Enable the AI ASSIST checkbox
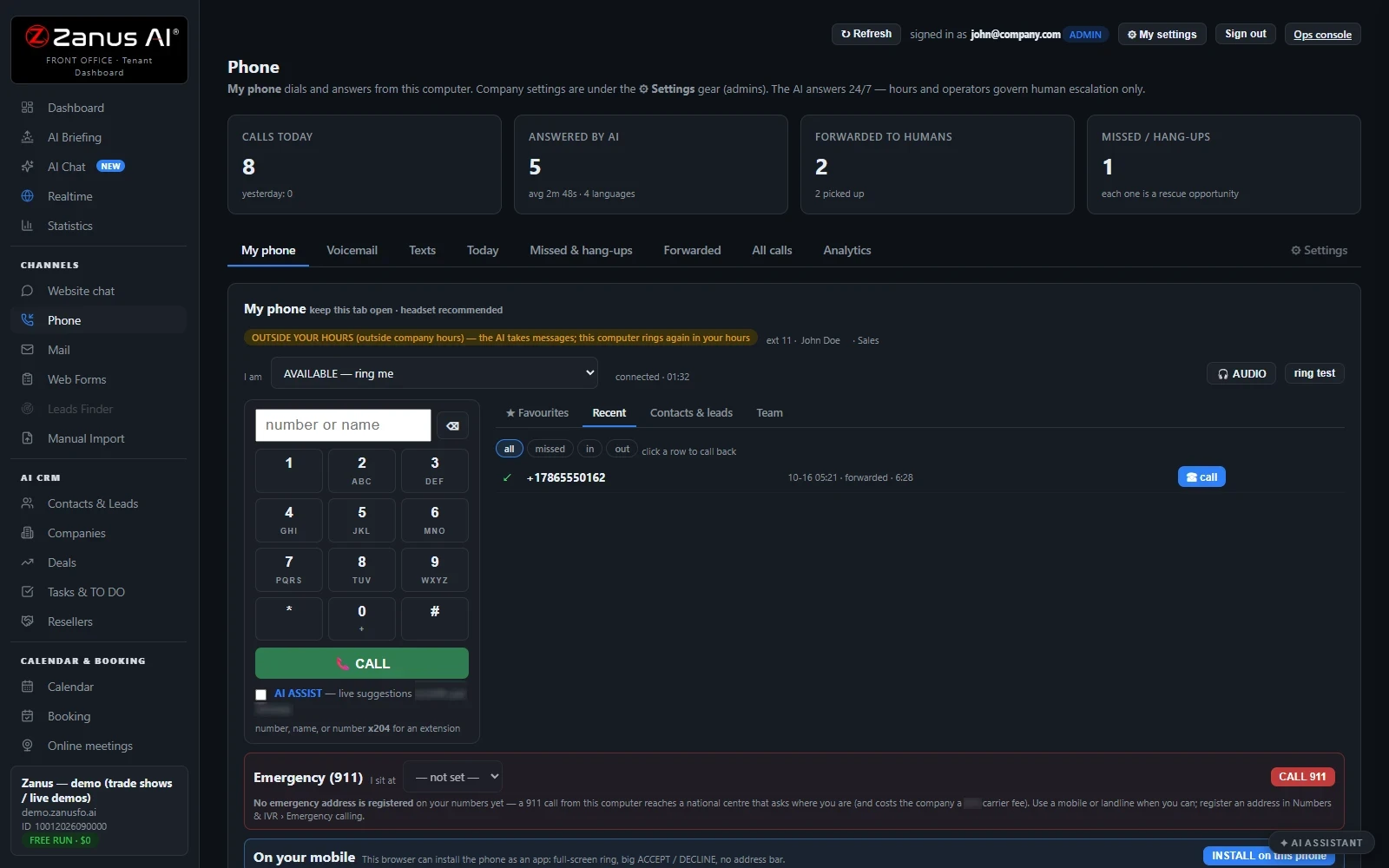The image size is (1389, 868). pos(260,694)
